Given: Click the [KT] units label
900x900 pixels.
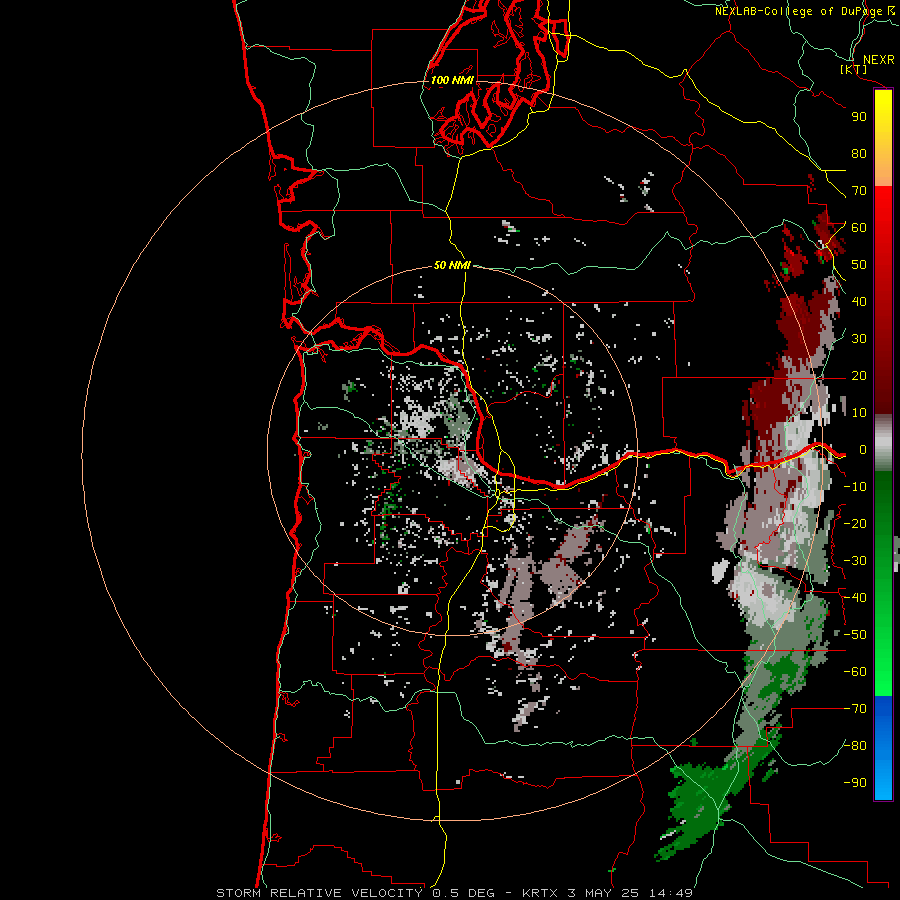Looking at the screenshot, I should pyautogui.click(x=854, y=69).
